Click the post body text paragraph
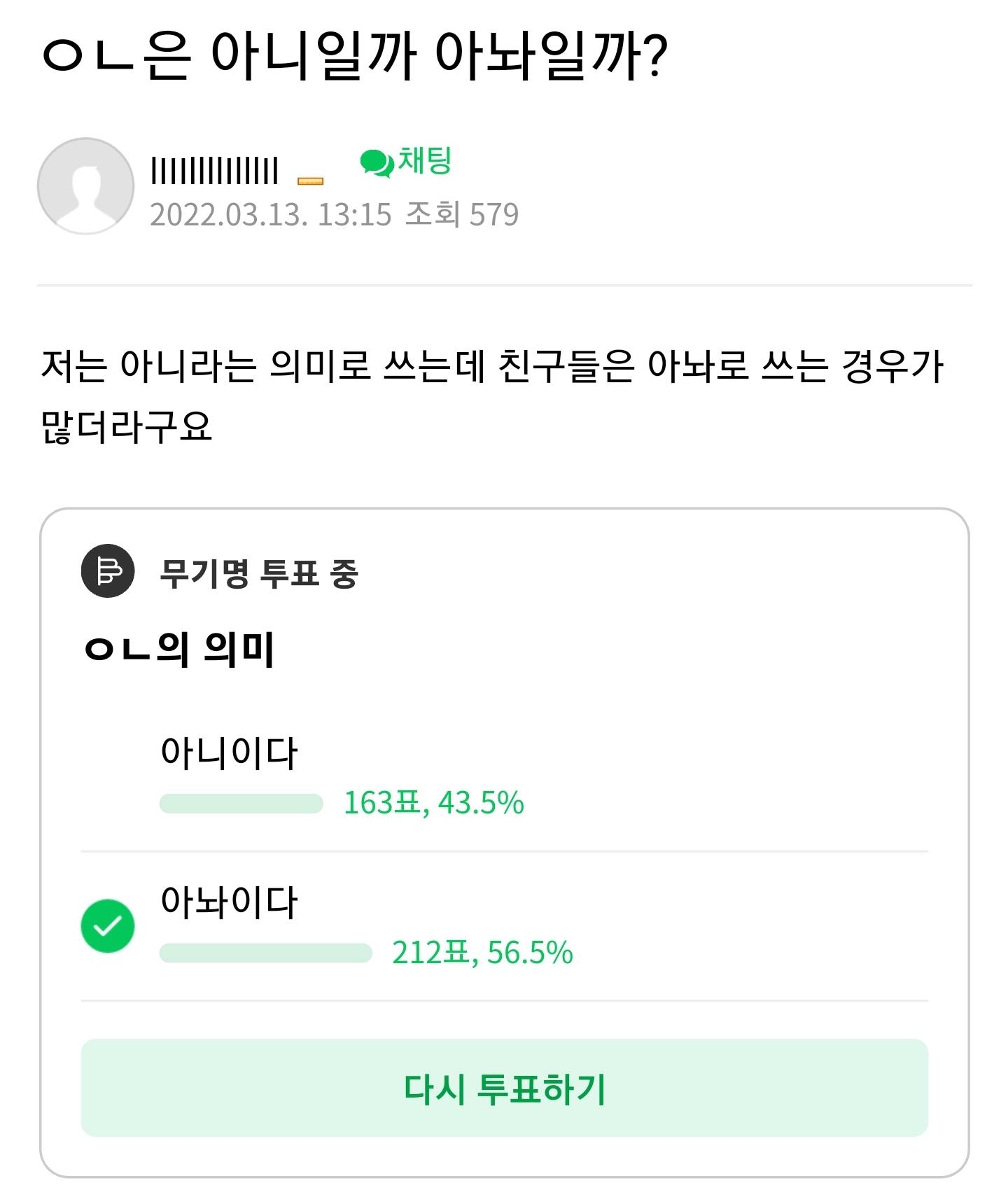 pos(492,395)
